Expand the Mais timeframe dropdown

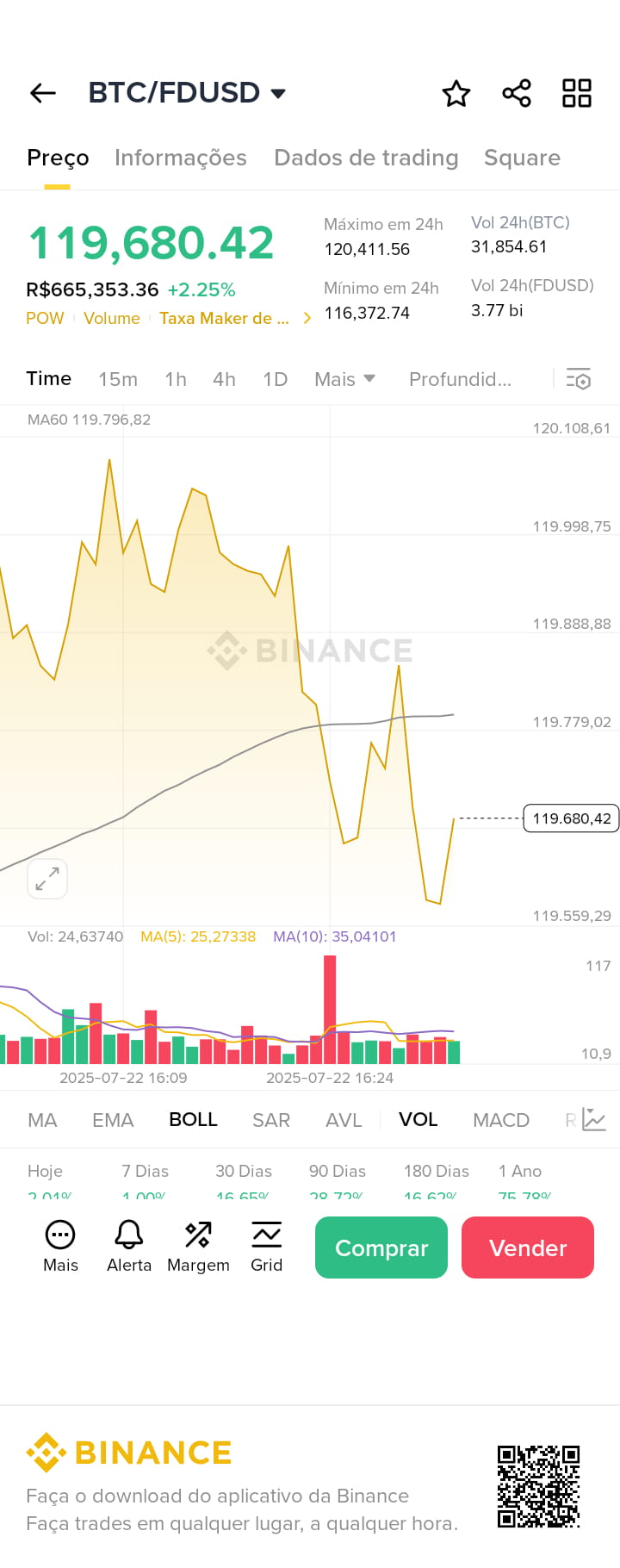pos(344,379)
